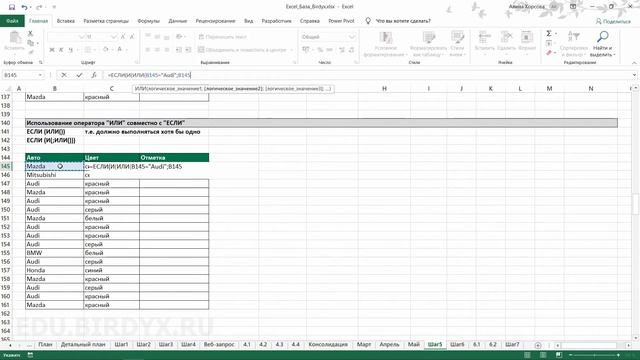
Task: Open the Формулы ribbon tab
Action: click(149, 21)
